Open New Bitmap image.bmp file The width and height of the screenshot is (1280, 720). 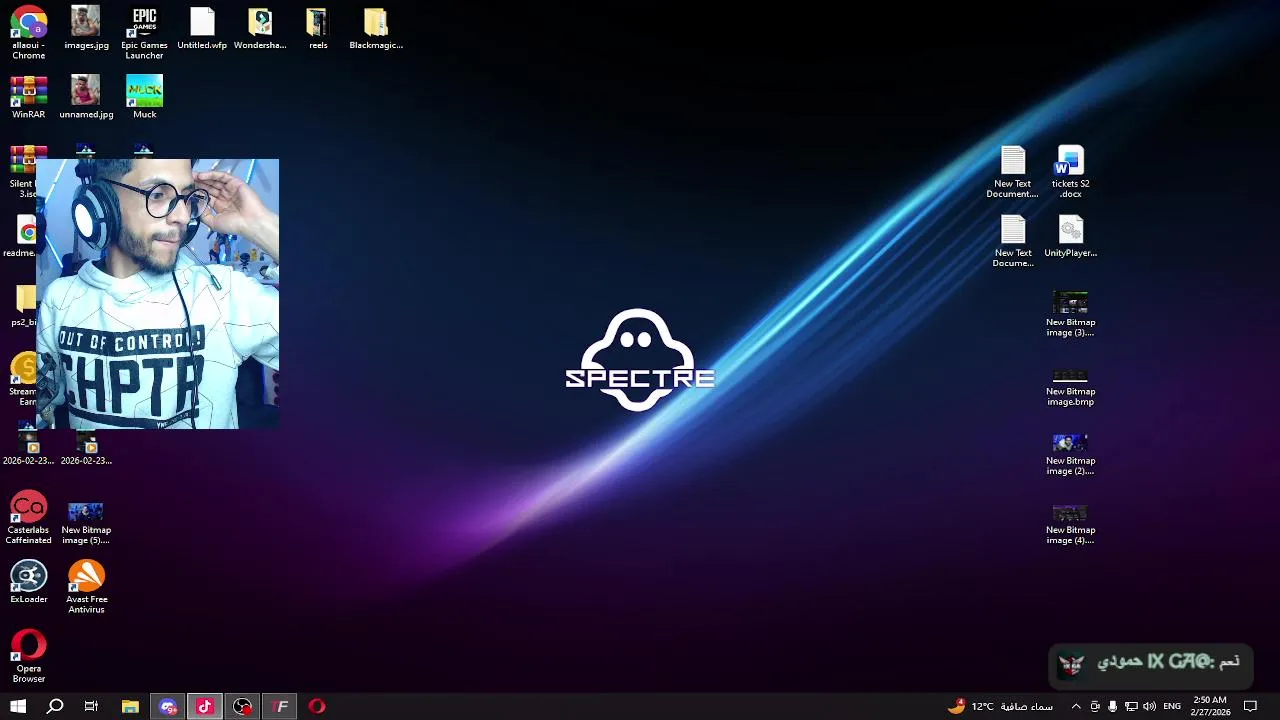click(1070, 385)
